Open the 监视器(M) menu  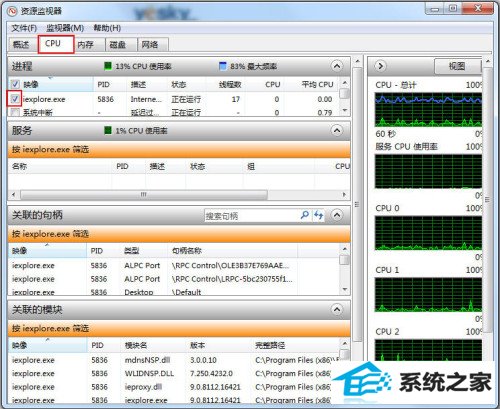coord(65,28)
